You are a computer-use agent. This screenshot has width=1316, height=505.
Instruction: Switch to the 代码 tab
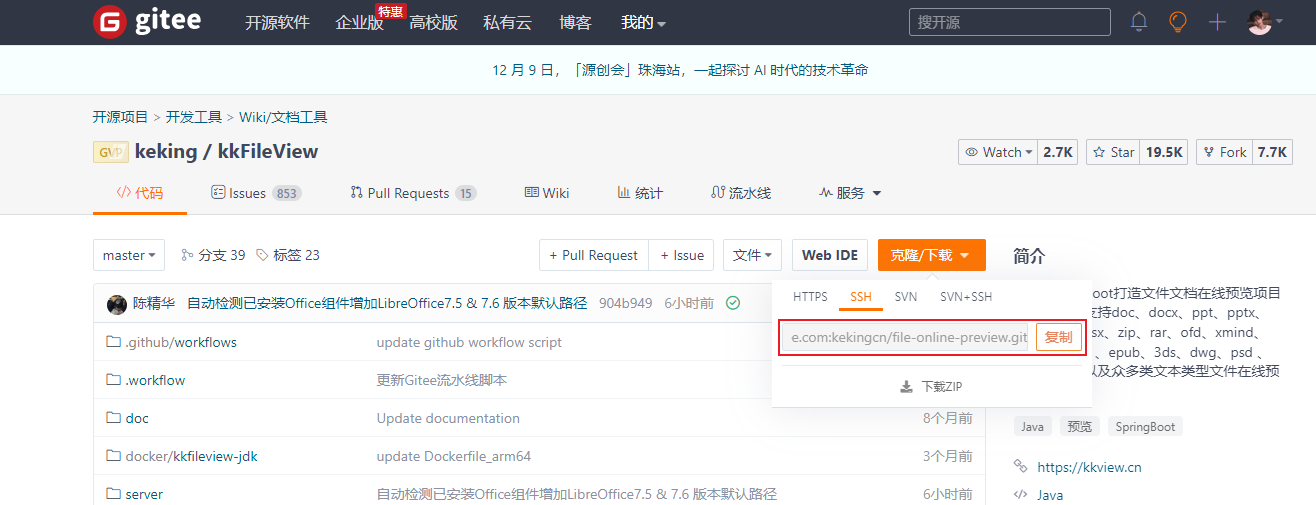pyautogui.click(x=140, y=193)
